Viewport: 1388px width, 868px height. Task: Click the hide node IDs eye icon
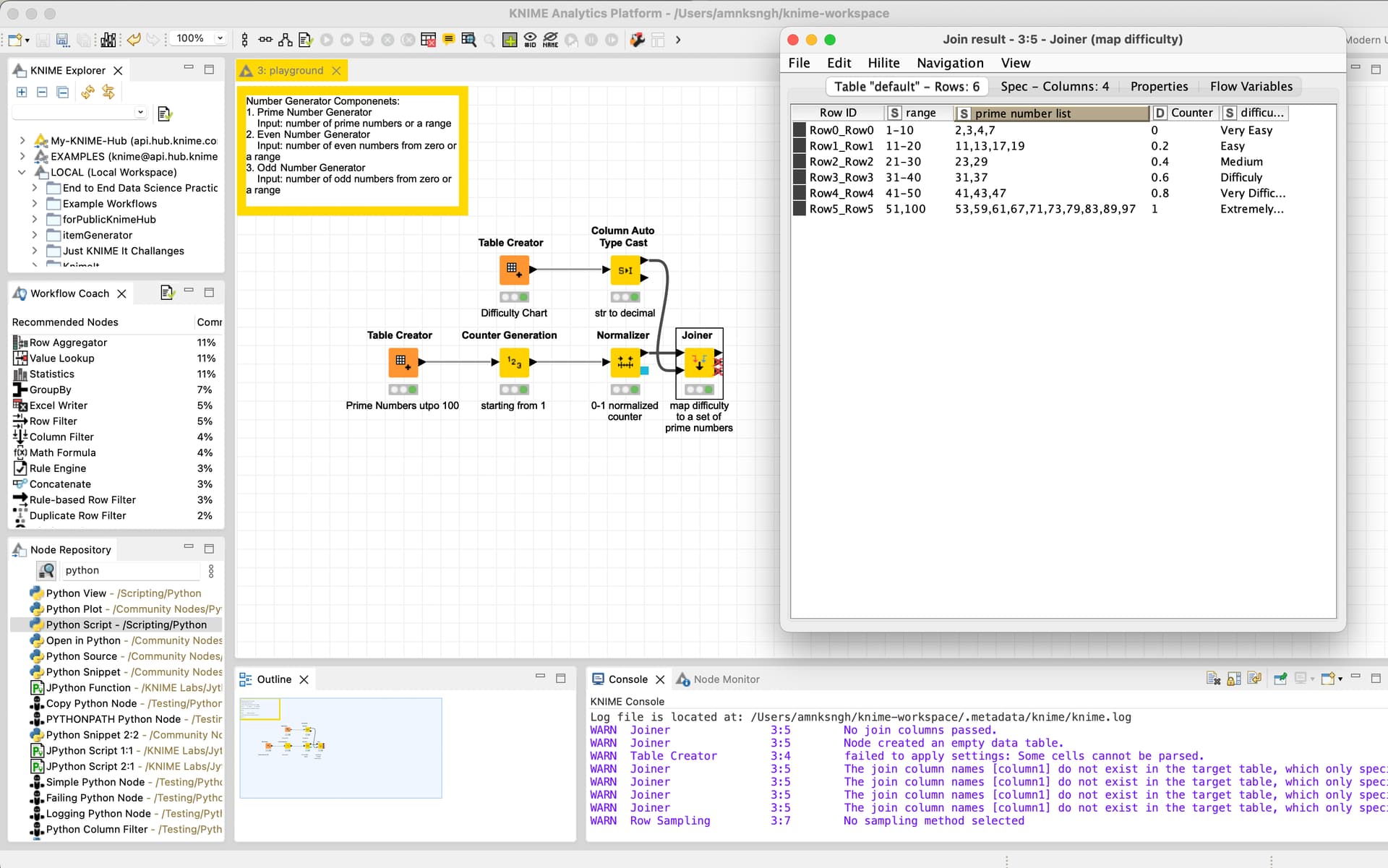click(x=530, y=40)
